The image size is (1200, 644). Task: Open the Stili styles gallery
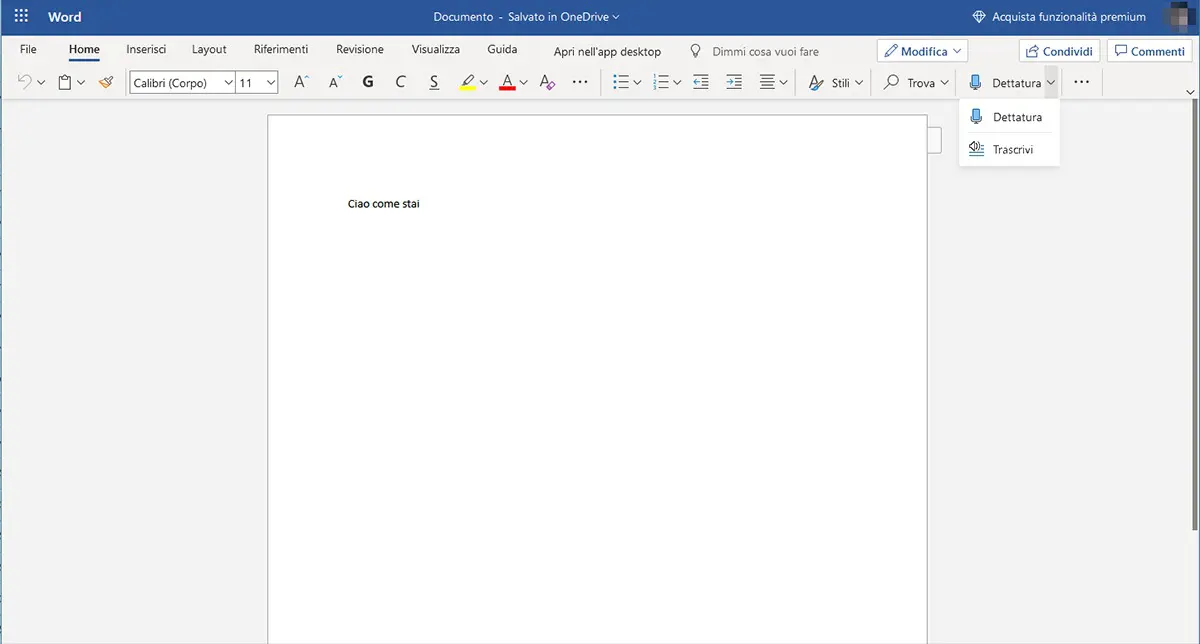834,83
